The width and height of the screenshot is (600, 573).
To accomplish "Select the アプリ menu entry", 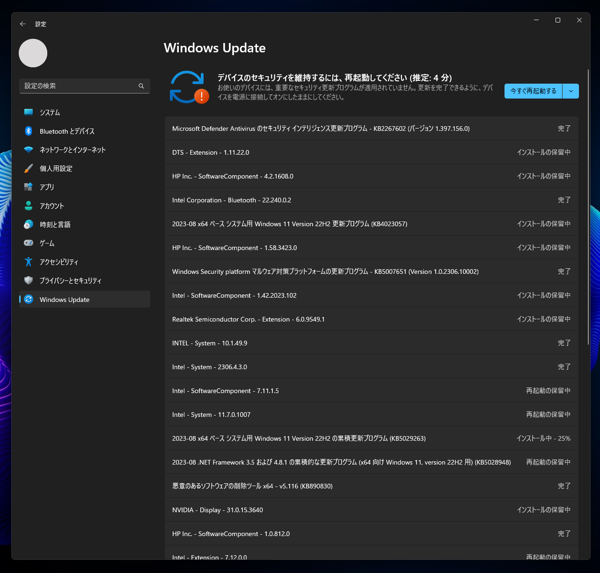I will click(84, 187).
